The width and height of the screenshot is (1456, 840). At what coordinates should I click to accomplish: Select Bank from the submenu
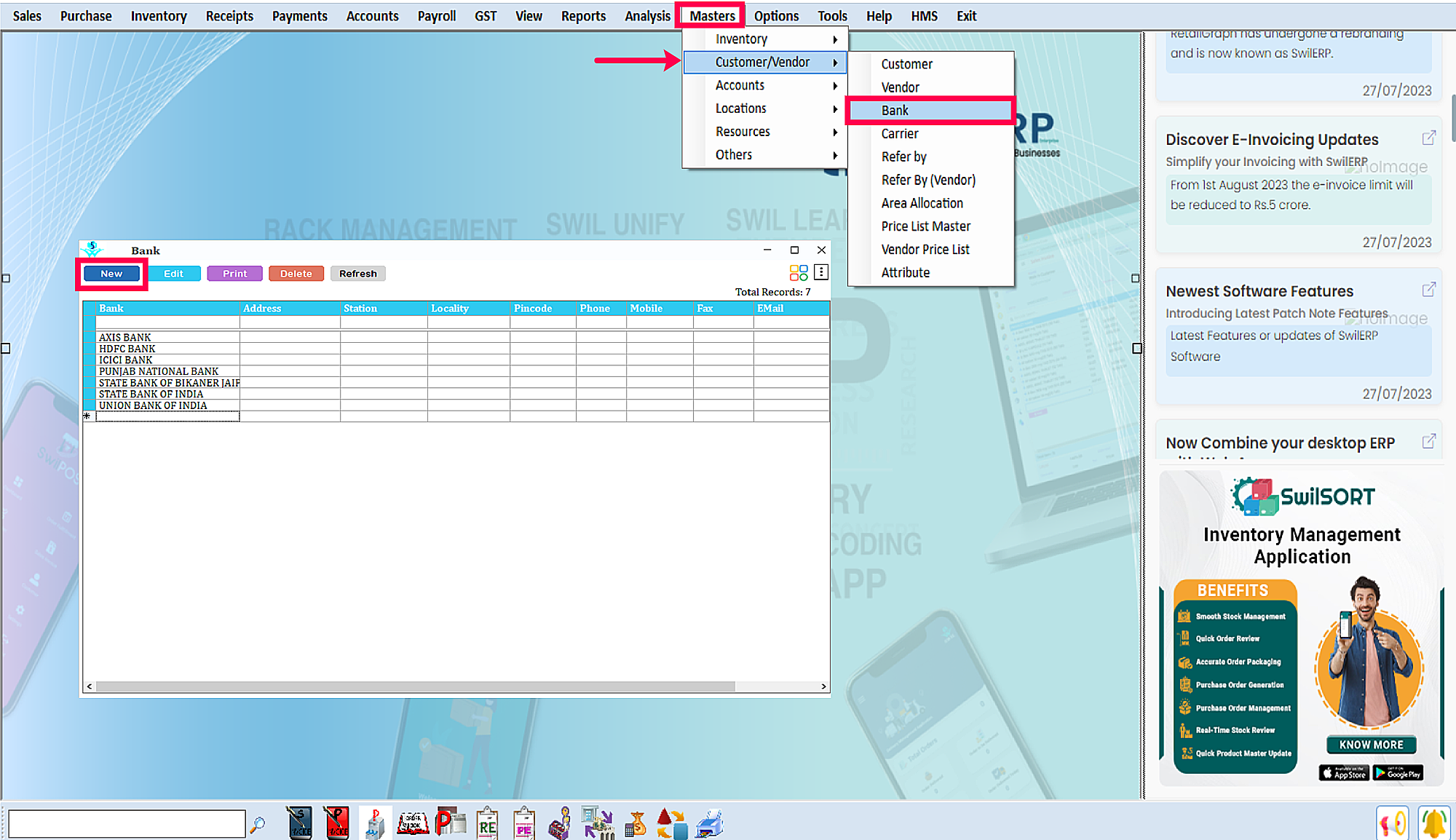pos(931,111)
